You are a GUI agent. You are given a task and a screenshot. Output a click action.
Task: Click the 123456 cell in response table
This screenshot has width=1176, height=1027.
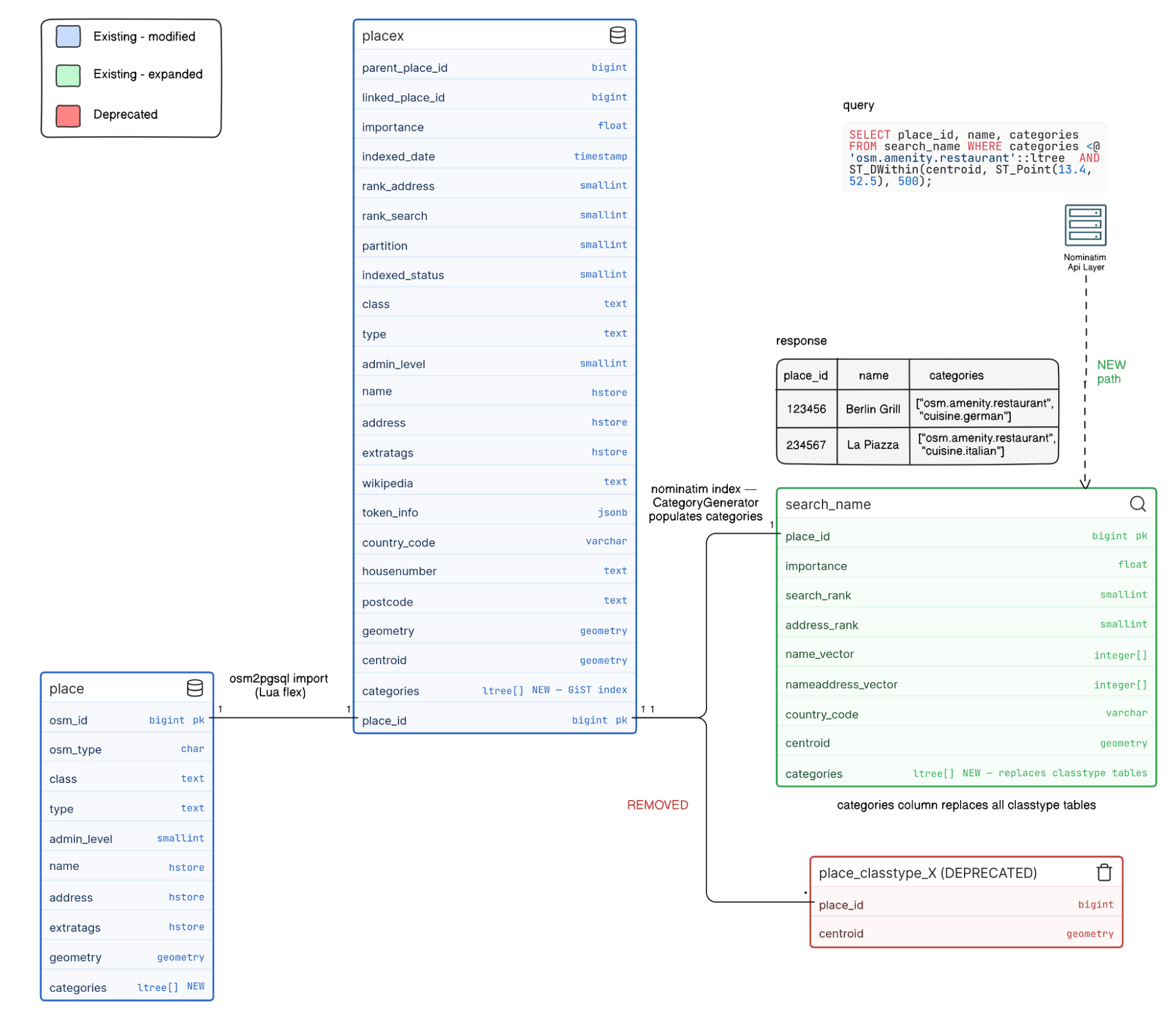[806, 409]
